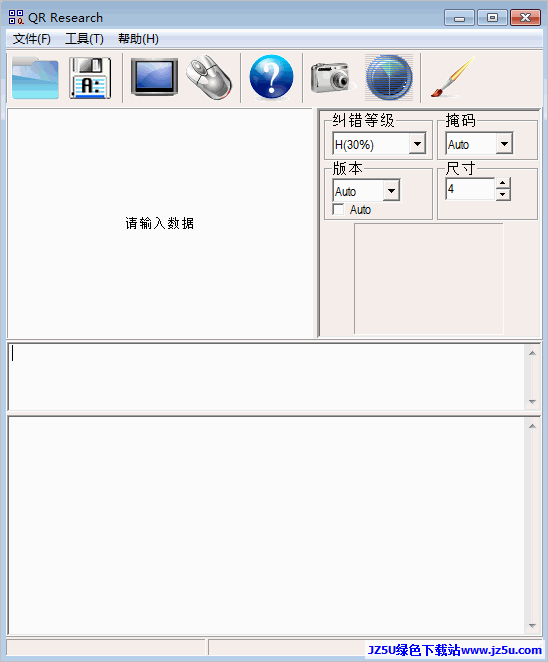Image resolution: width=548 pixels, height=662 pixels.
Task: Click down arrow of input box scrollbar
Action: (x=532, y=402)
